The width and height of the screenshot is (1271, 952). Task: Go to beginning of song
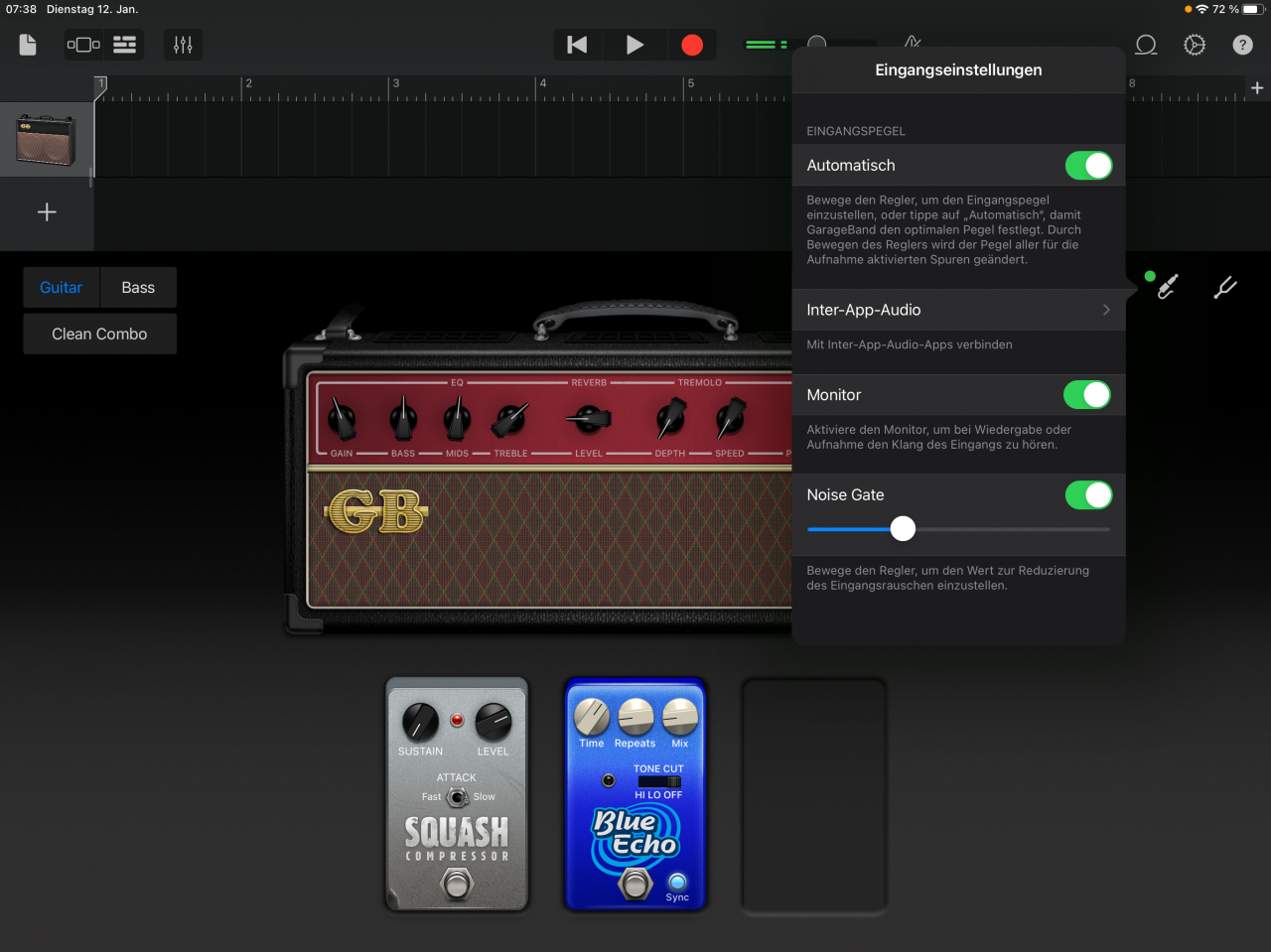[x=577, y=45]
